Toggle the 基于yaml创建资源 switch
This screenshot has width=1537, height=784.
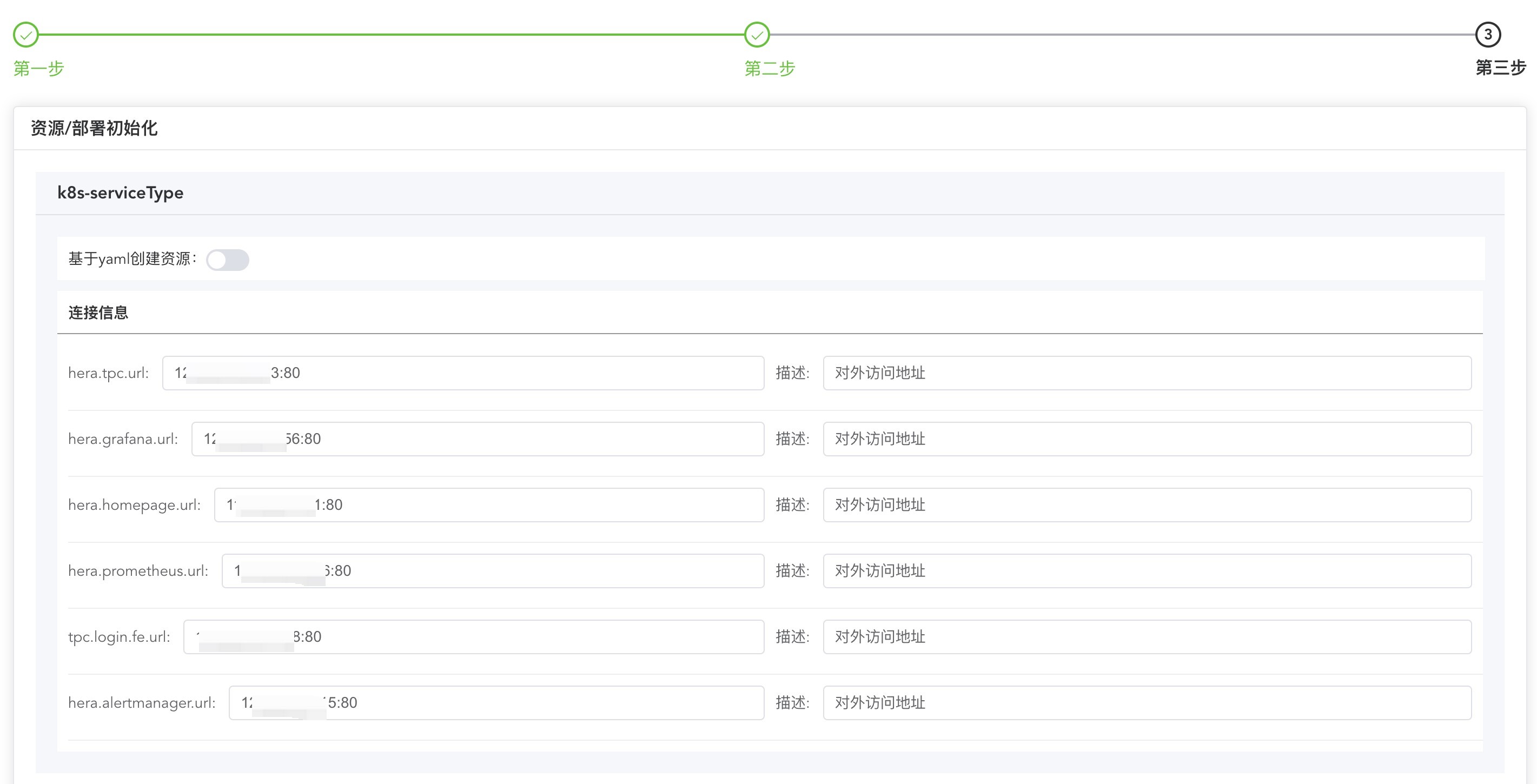[x=227, y=260]
